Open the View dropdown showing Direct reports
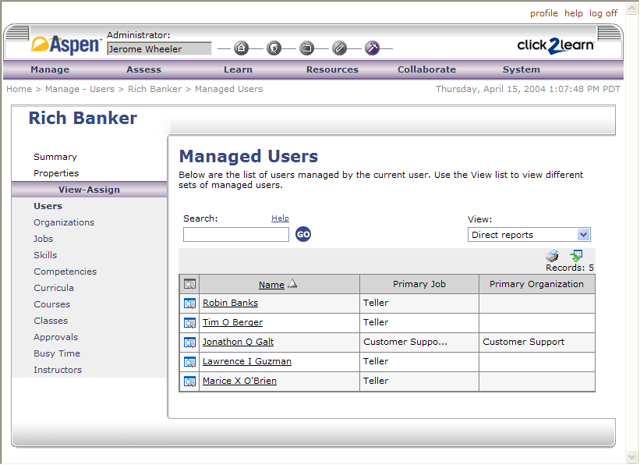This screenshot has height=465, width=640. 529,235
